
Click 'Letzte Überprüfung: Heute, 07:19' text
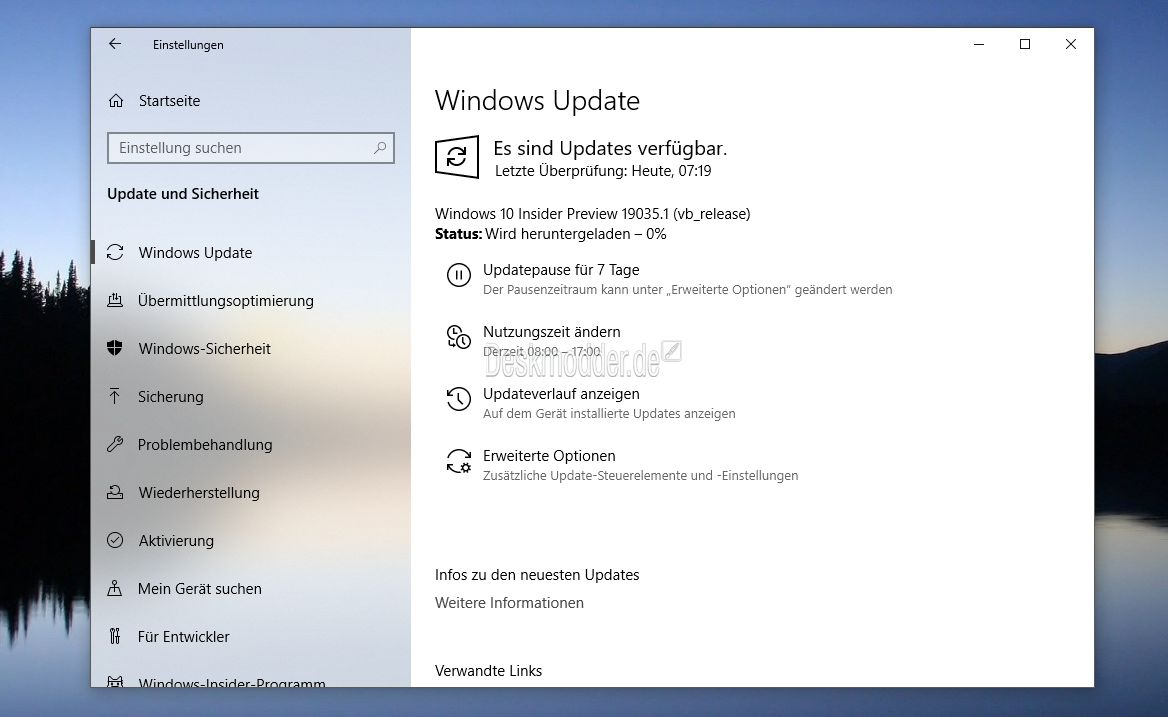[603, 171]
